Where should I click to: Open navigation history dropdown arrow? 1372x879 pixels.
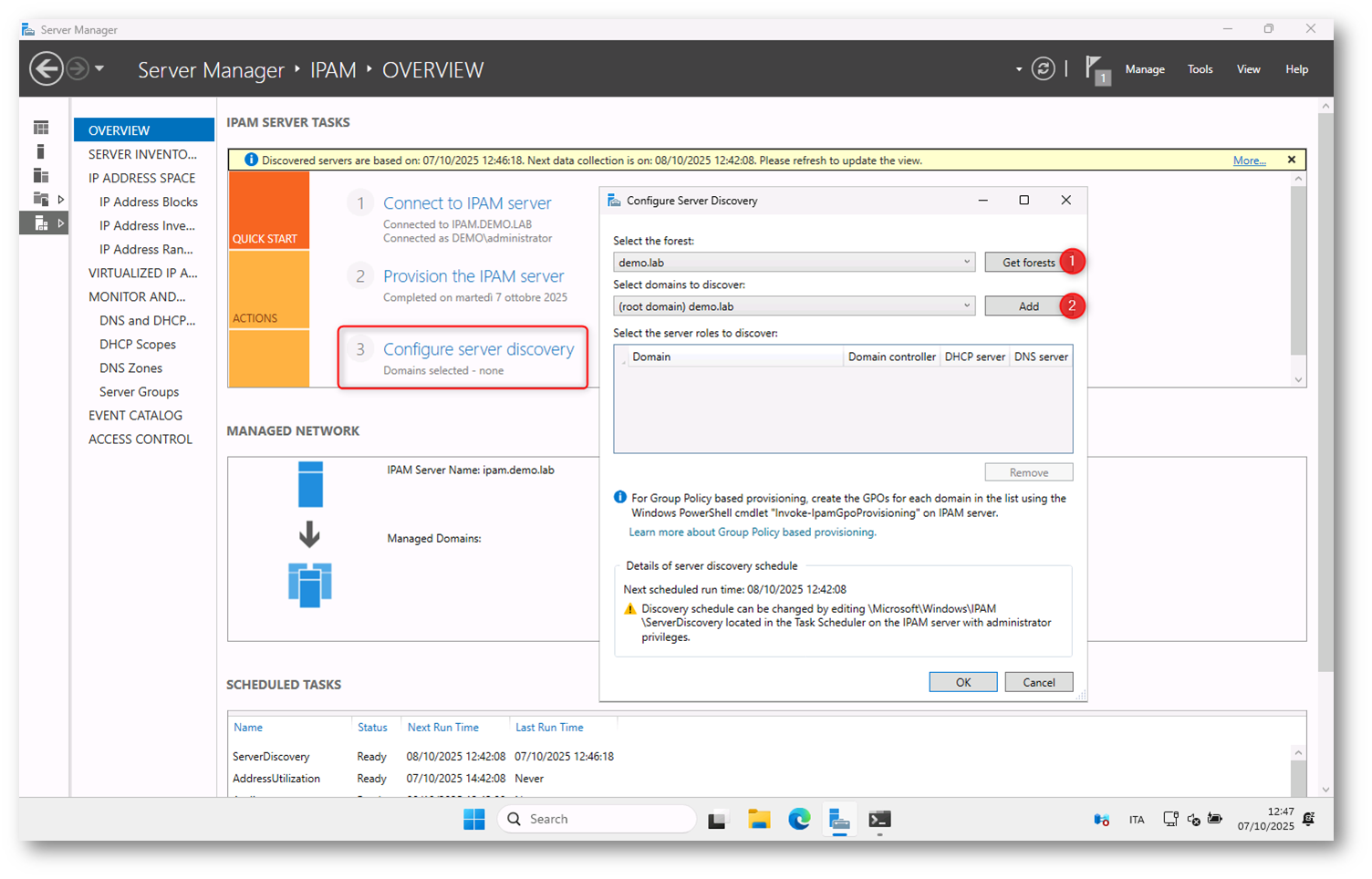[99, 69]
